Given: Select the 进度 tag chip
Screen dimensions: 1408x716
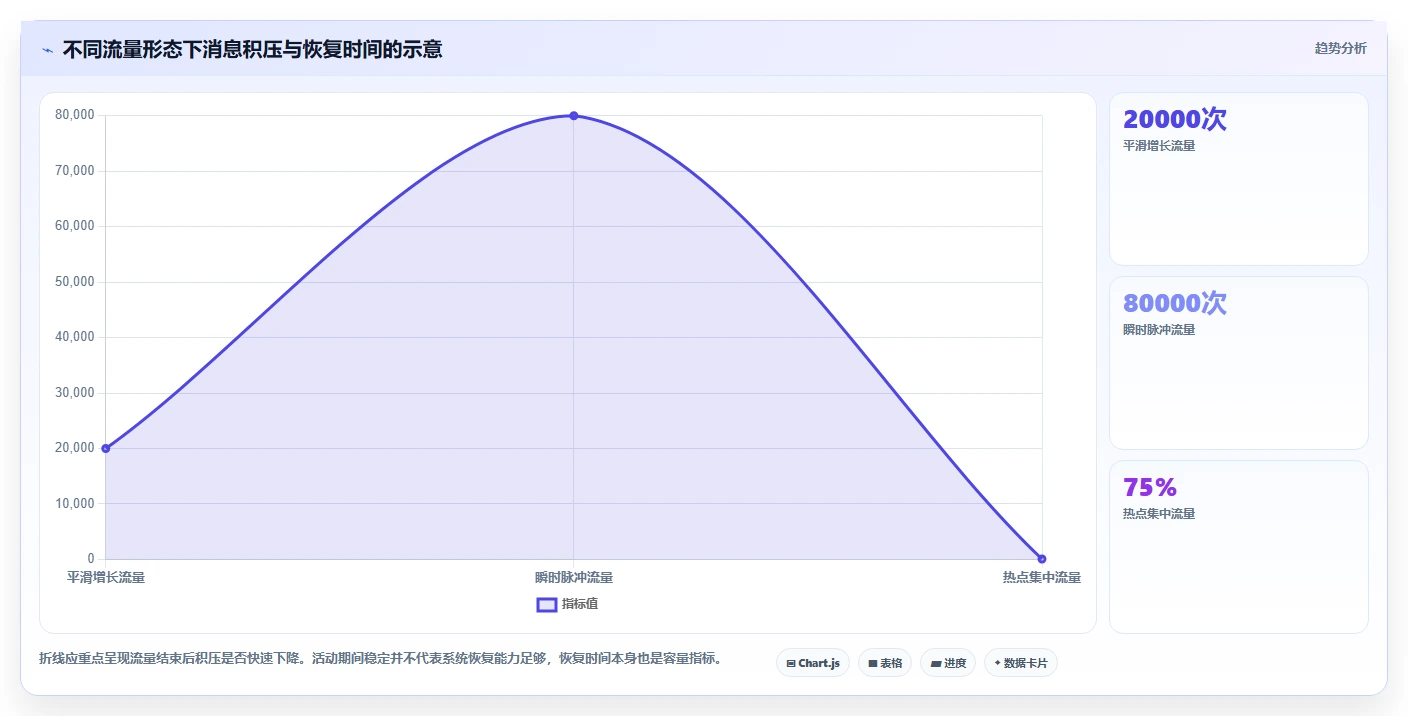Looking at the screenshot, I should click(948, 663).
